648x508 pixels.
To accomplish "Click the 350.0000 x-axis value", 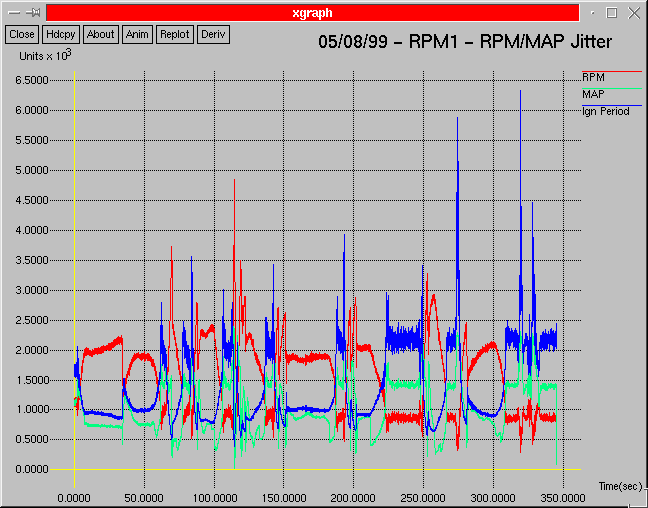I will [x=563, y=498].
